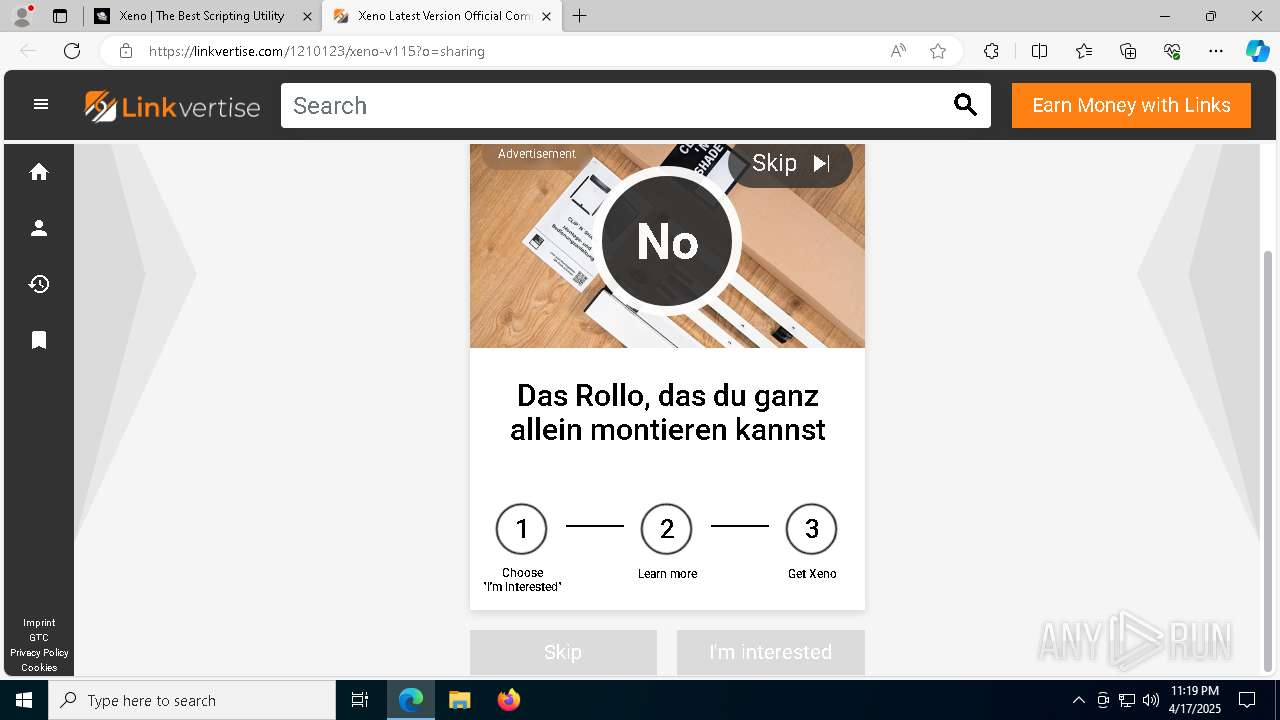Click the ad headline Das Rollo text
The image size is (1280, 720).
coord(667,413)
